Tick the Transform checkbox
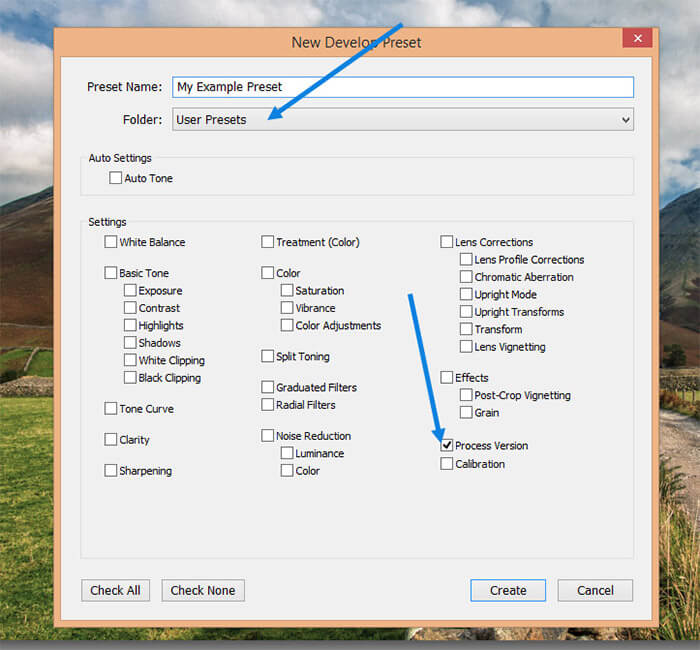Image resolution: width=700 pixels, height=650 pixels. 466,329
